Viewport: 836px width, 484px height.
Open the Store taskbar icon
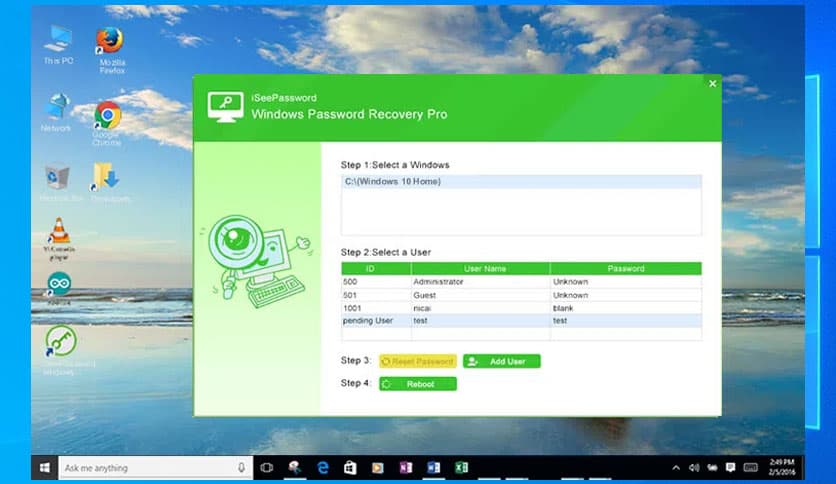[350, 468]
